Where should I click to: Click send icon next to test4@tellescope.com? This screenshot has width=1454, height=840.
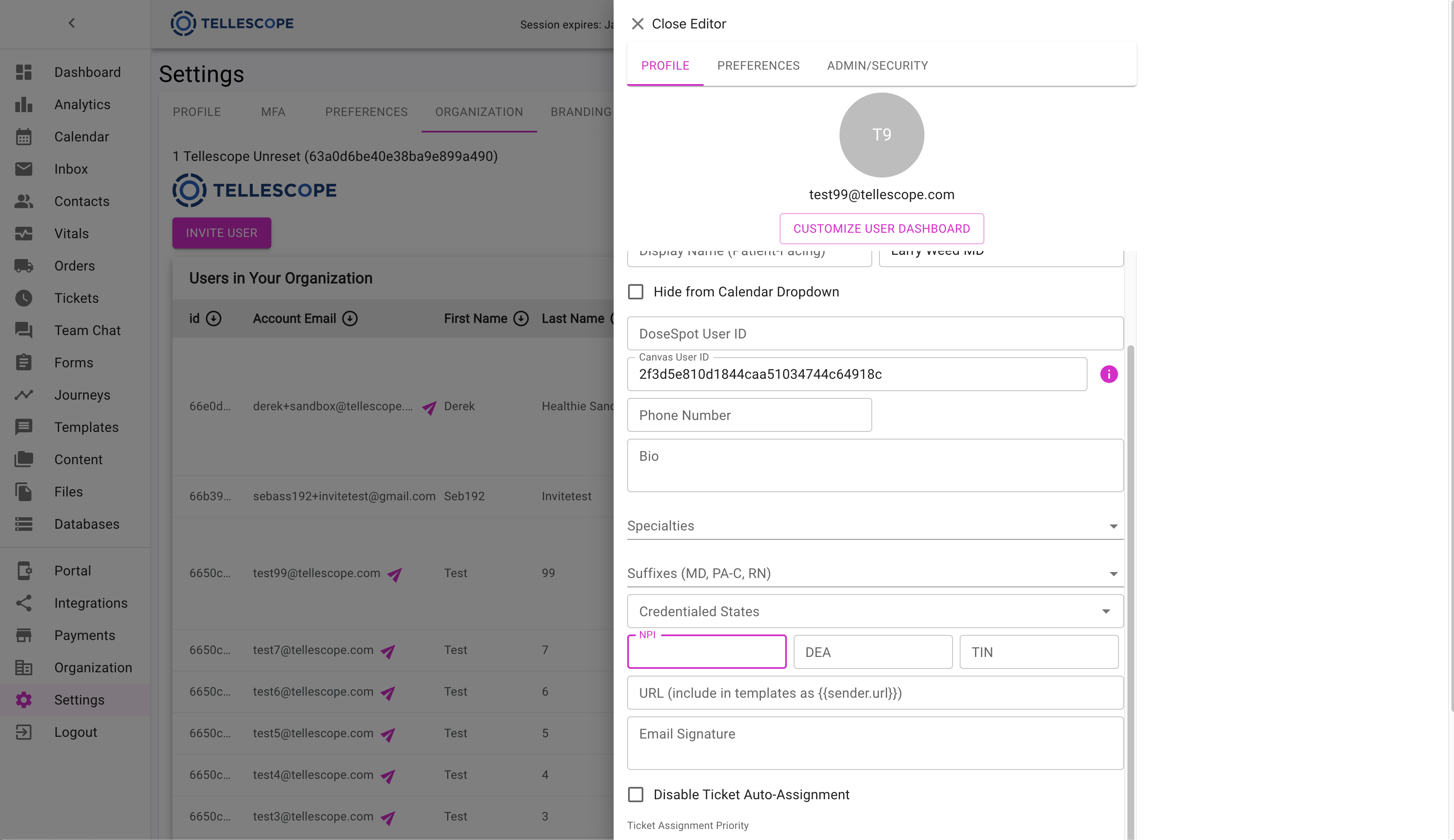point(388,777)
